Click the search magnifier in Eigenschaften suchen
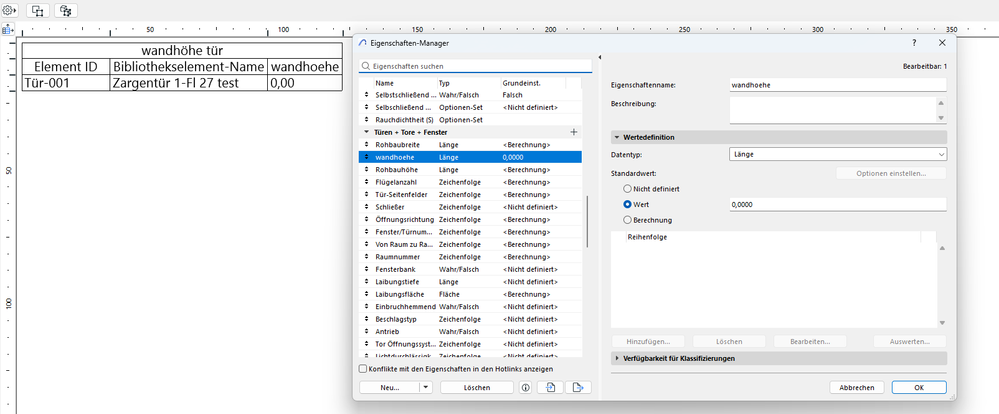This screenshot has height=414, width=999. (365, 66)
